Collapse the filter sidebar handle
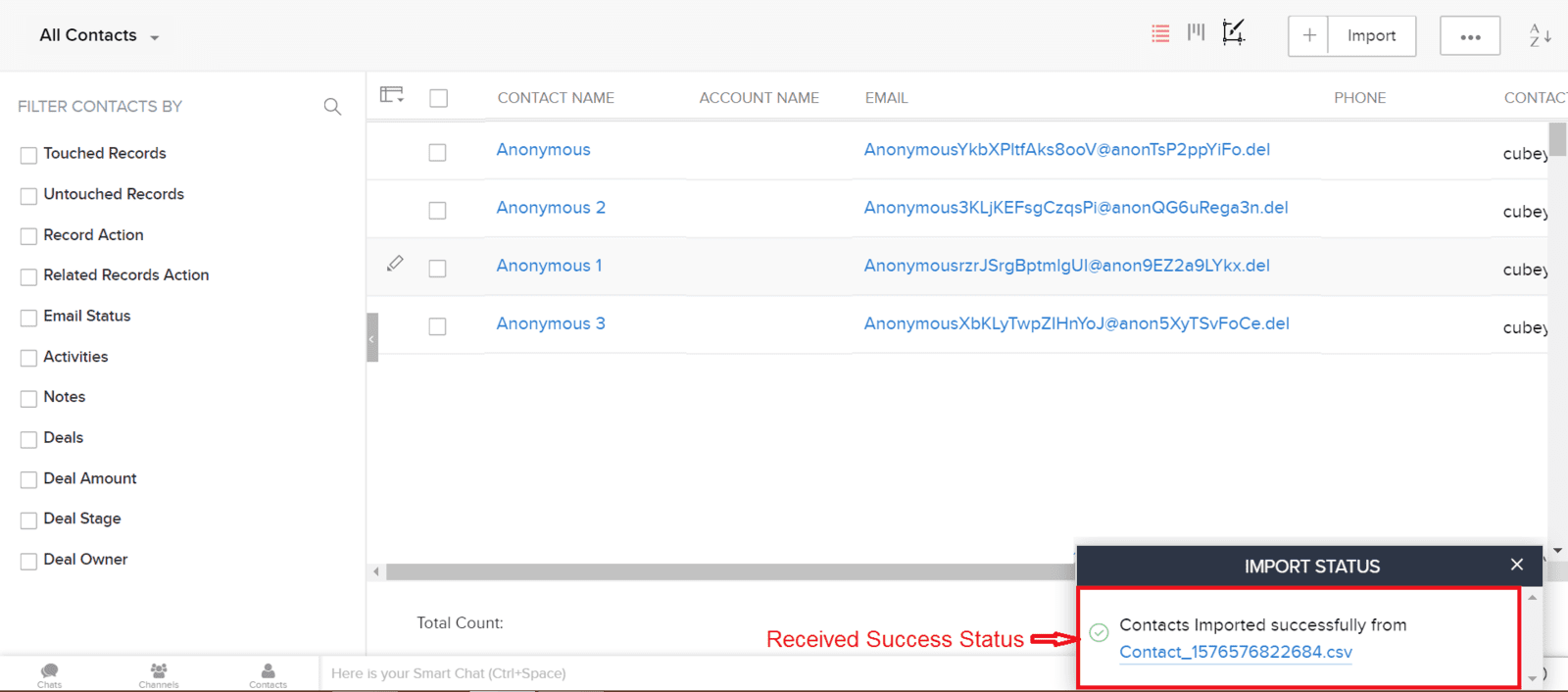 [372, 337]
